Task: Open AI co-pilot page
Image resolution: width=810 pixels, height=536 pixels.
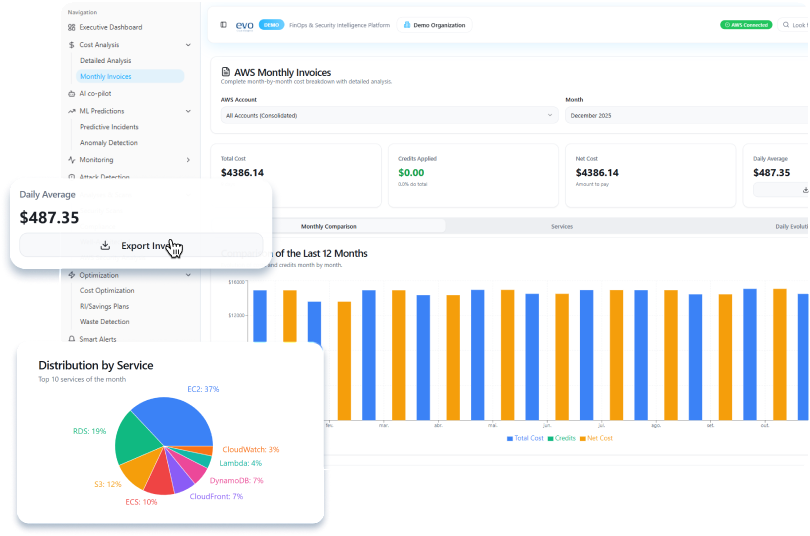Action: click(x=95, y=93)
